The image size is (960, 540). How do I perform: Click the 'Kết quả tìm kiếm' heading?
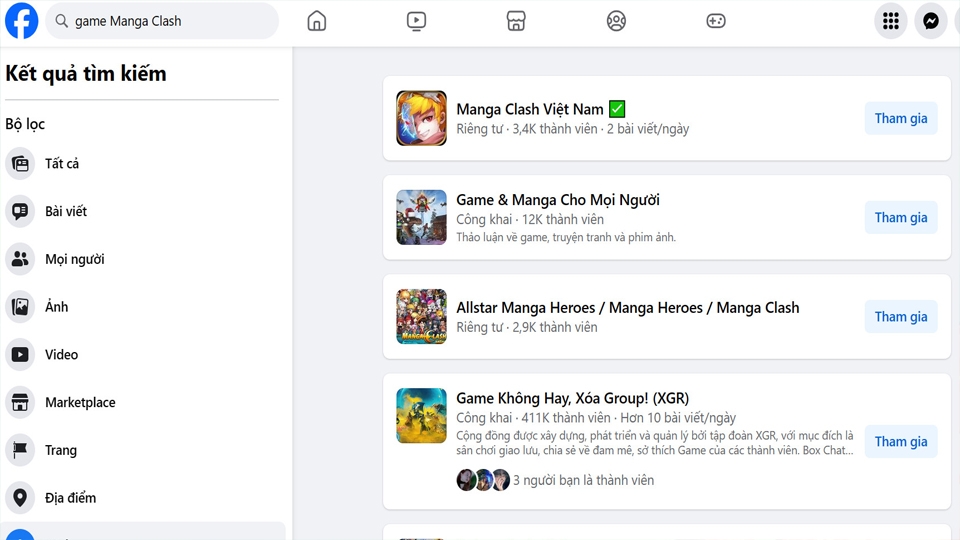[86, 73]
